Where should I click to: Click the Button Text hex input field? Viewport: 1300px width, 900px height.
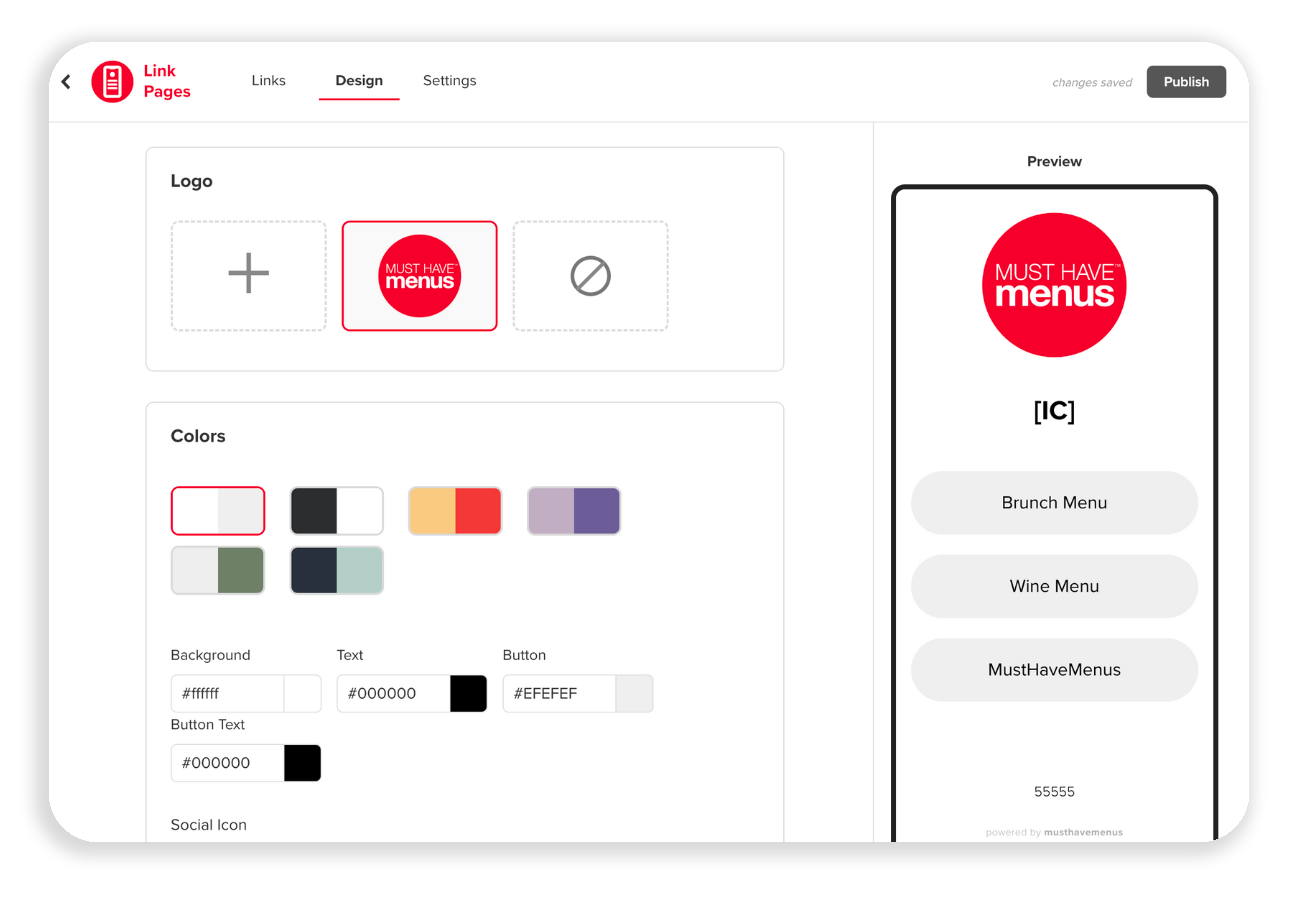(x=228, y=763)
